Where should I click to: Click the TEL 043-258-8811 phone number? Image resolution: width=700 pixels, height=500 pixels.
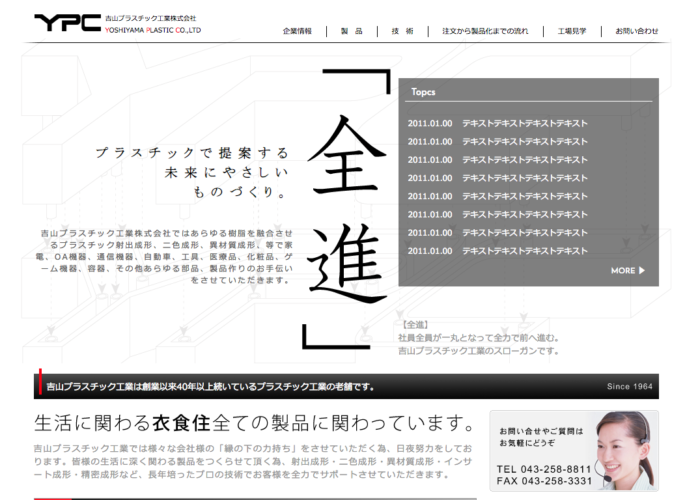coord(541,468)
